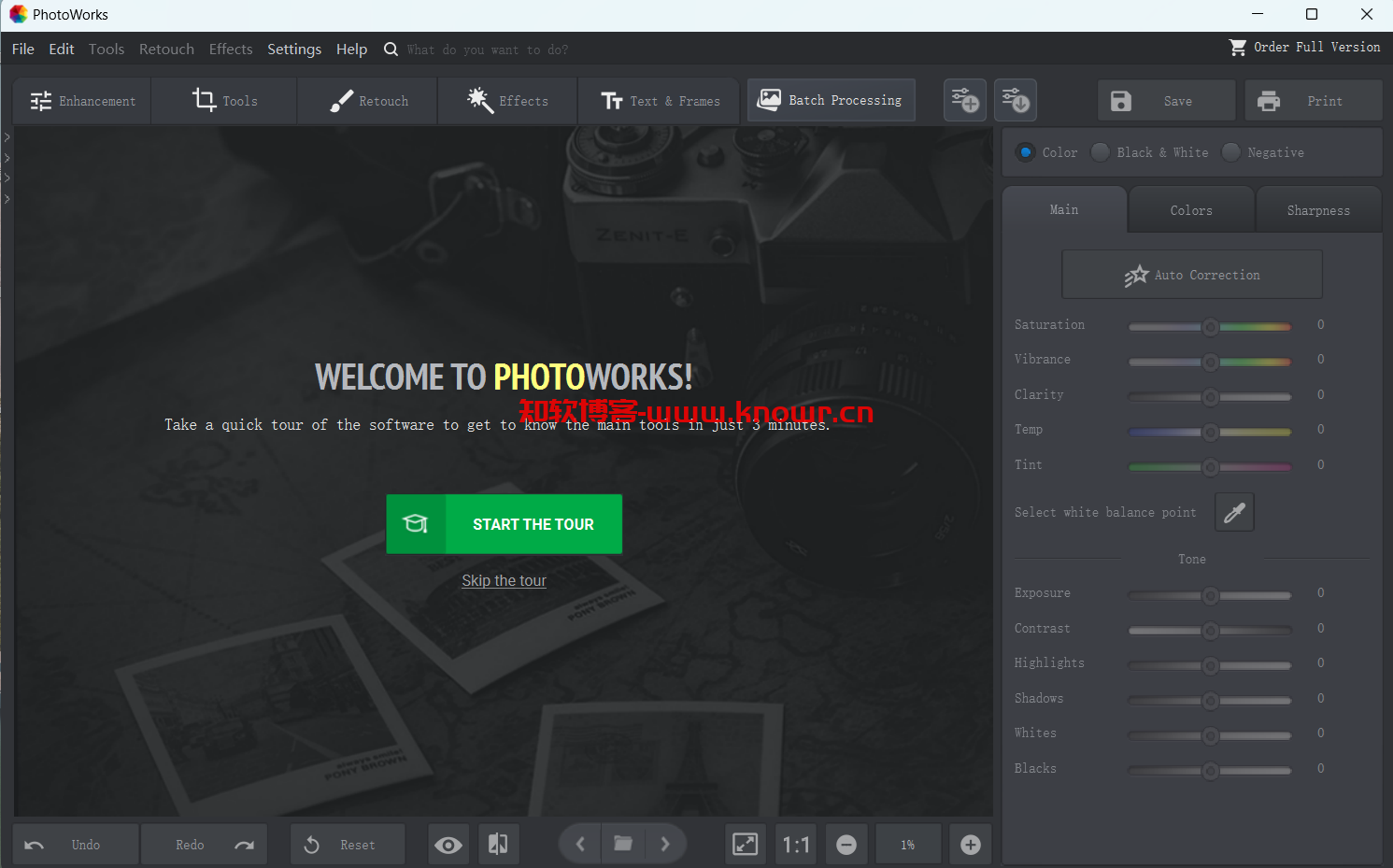Image resolution: width=1393 pixels, height=868 pixels.
Task: Open the Effects menu
Action: point(231,50)
